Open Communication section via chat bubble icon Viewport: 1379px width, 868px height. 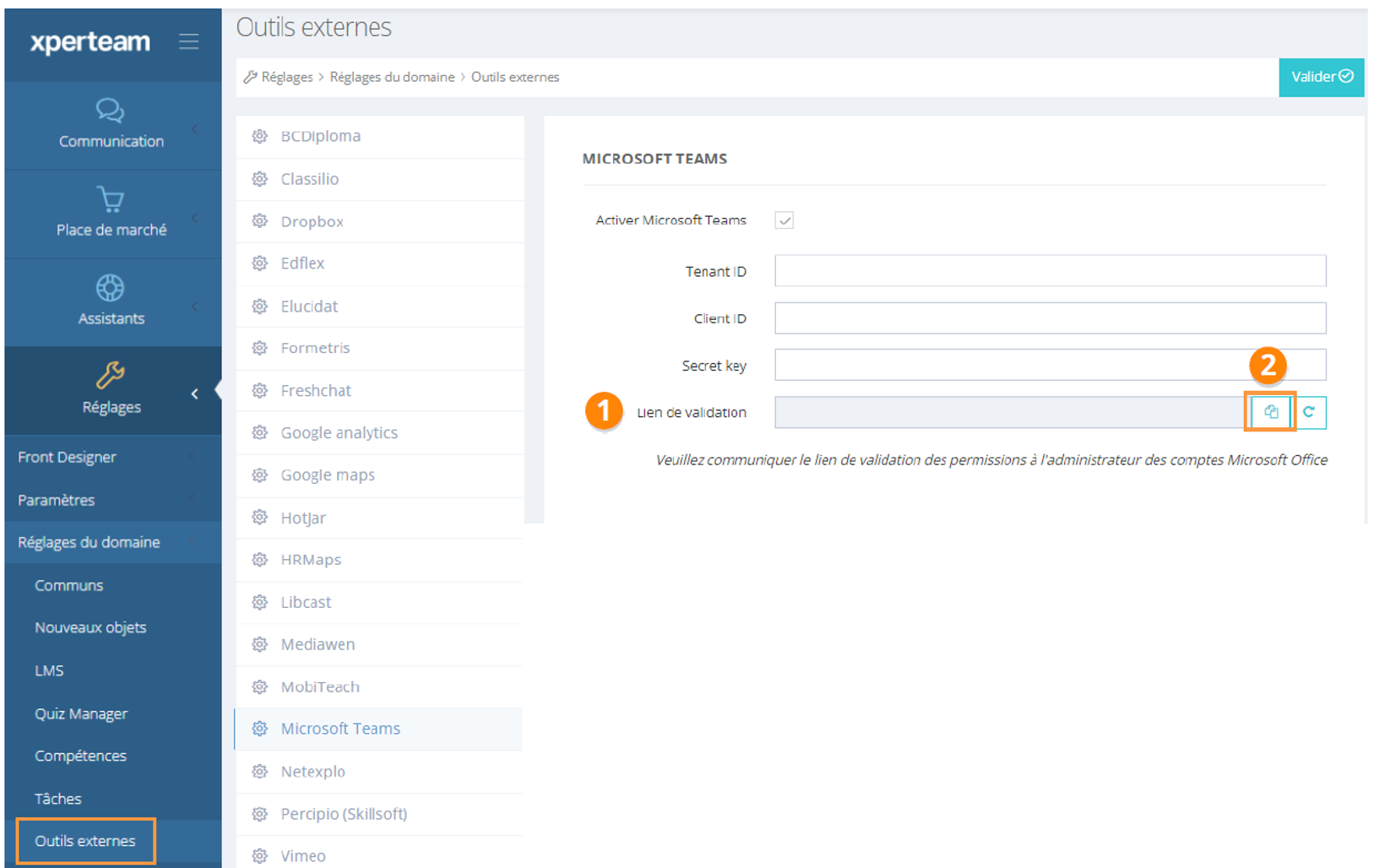pos(110,111)
